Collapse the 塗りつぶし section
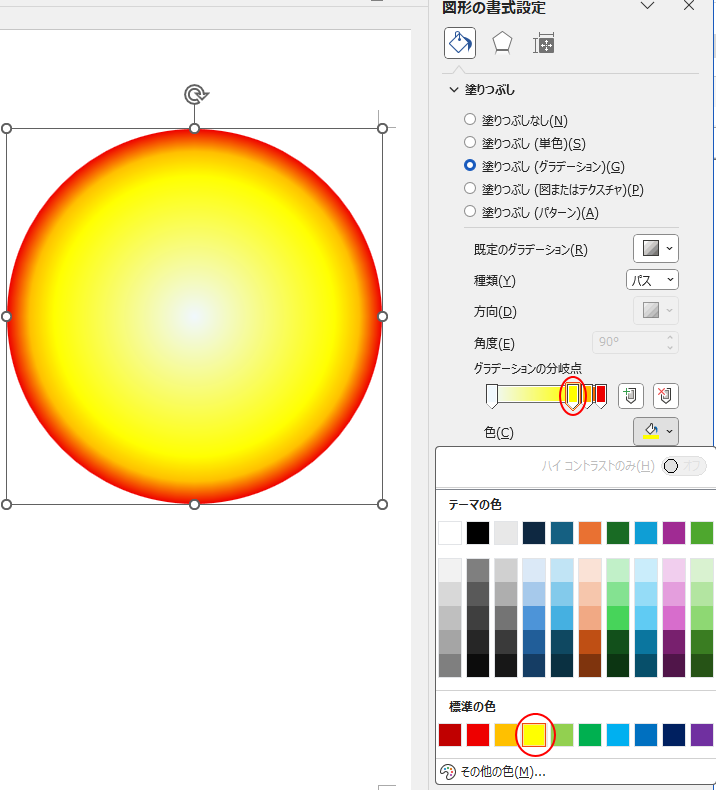Image resolution: width=716 pixels, height=790 pixels. click(453, 90)
